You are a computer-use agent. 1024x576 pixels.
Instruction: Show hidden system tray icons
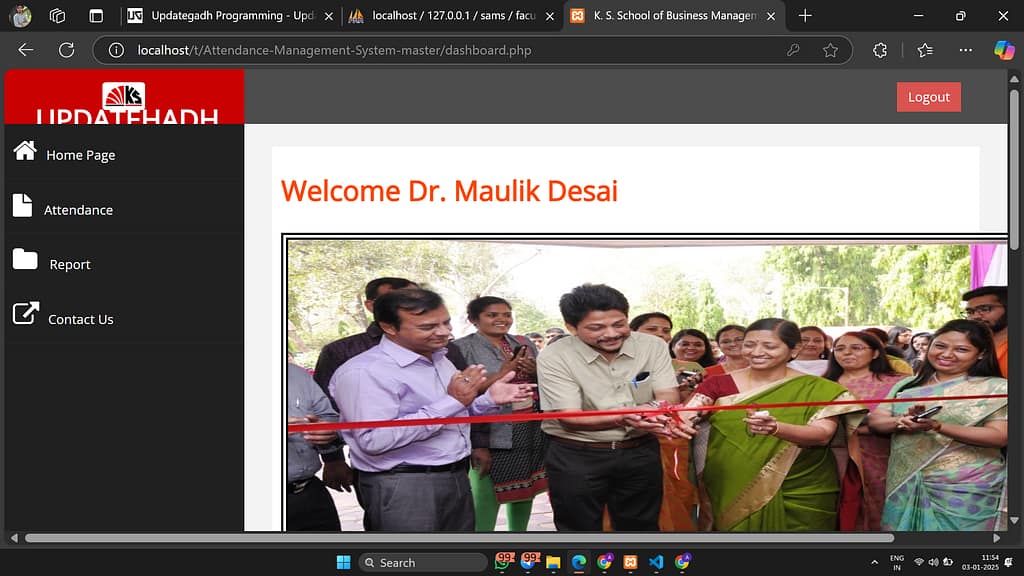(x=875, y=563)
